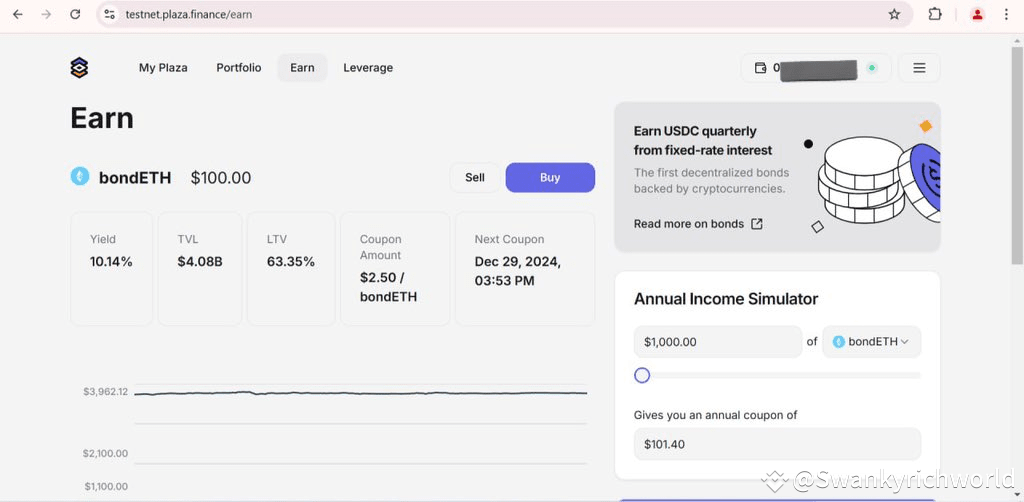This screenshot has width=1024, height=502.
Task: Bookmark this page with star icon
Action: point(894,14)
